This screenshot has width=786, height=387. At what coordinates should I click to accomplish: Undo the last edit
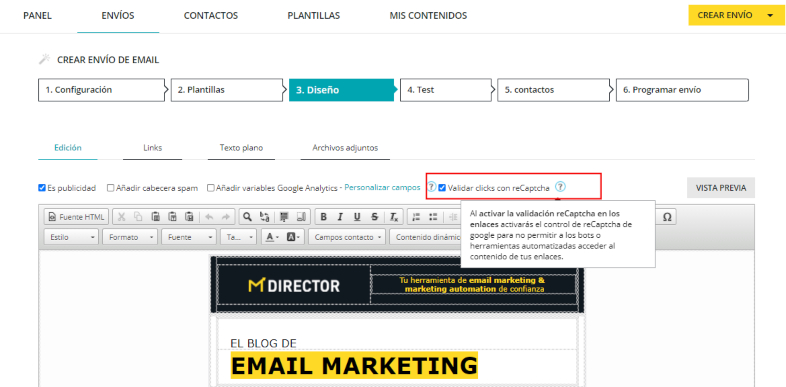209,217
